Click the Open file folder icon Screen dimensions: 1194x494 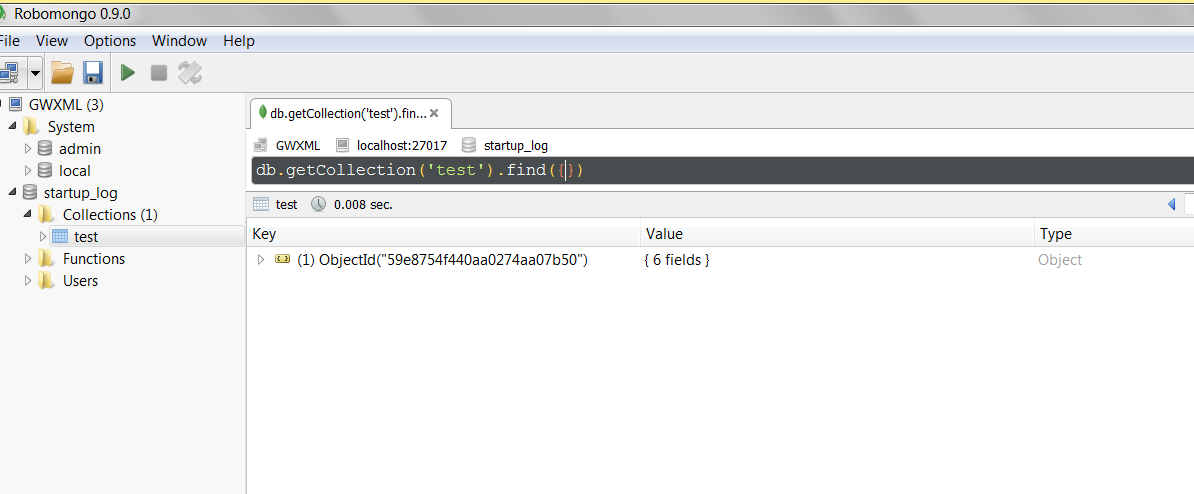tap(62, 73)
